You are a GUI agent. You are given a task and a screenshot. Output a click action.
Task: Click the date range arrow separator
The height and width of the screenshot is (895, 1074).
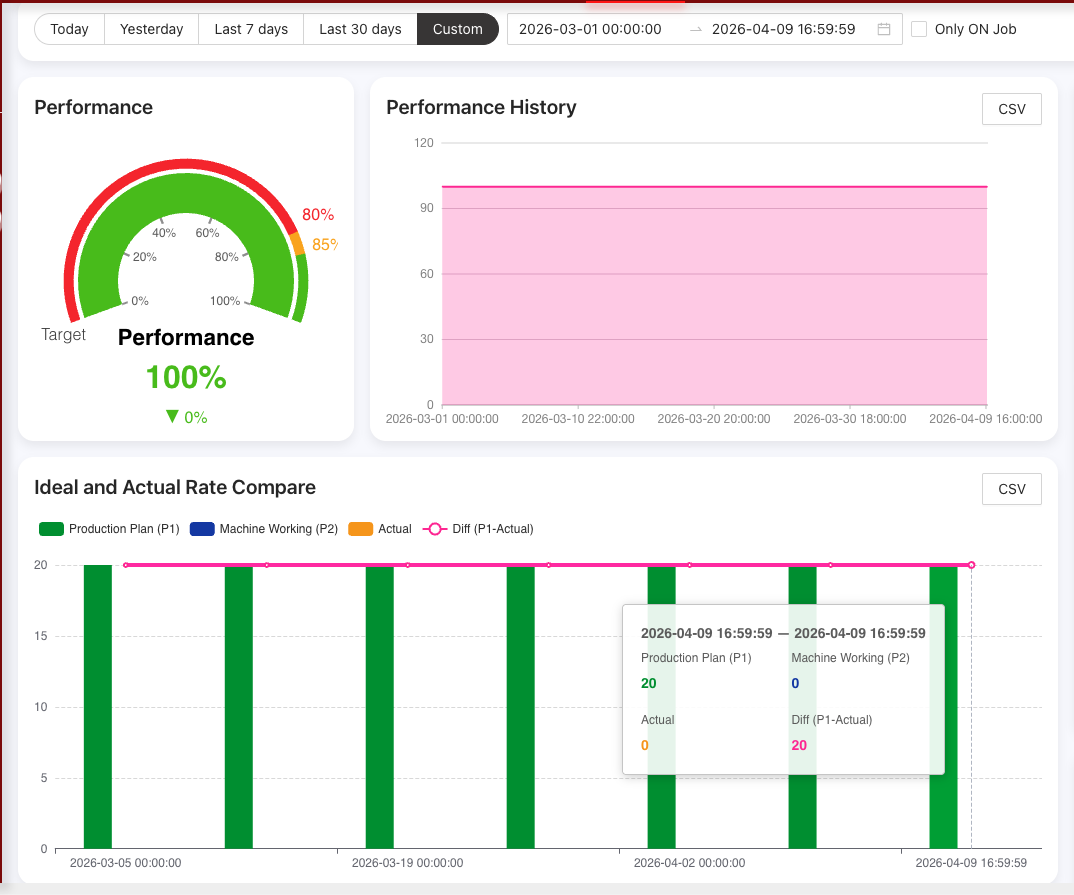coord(695,29)
